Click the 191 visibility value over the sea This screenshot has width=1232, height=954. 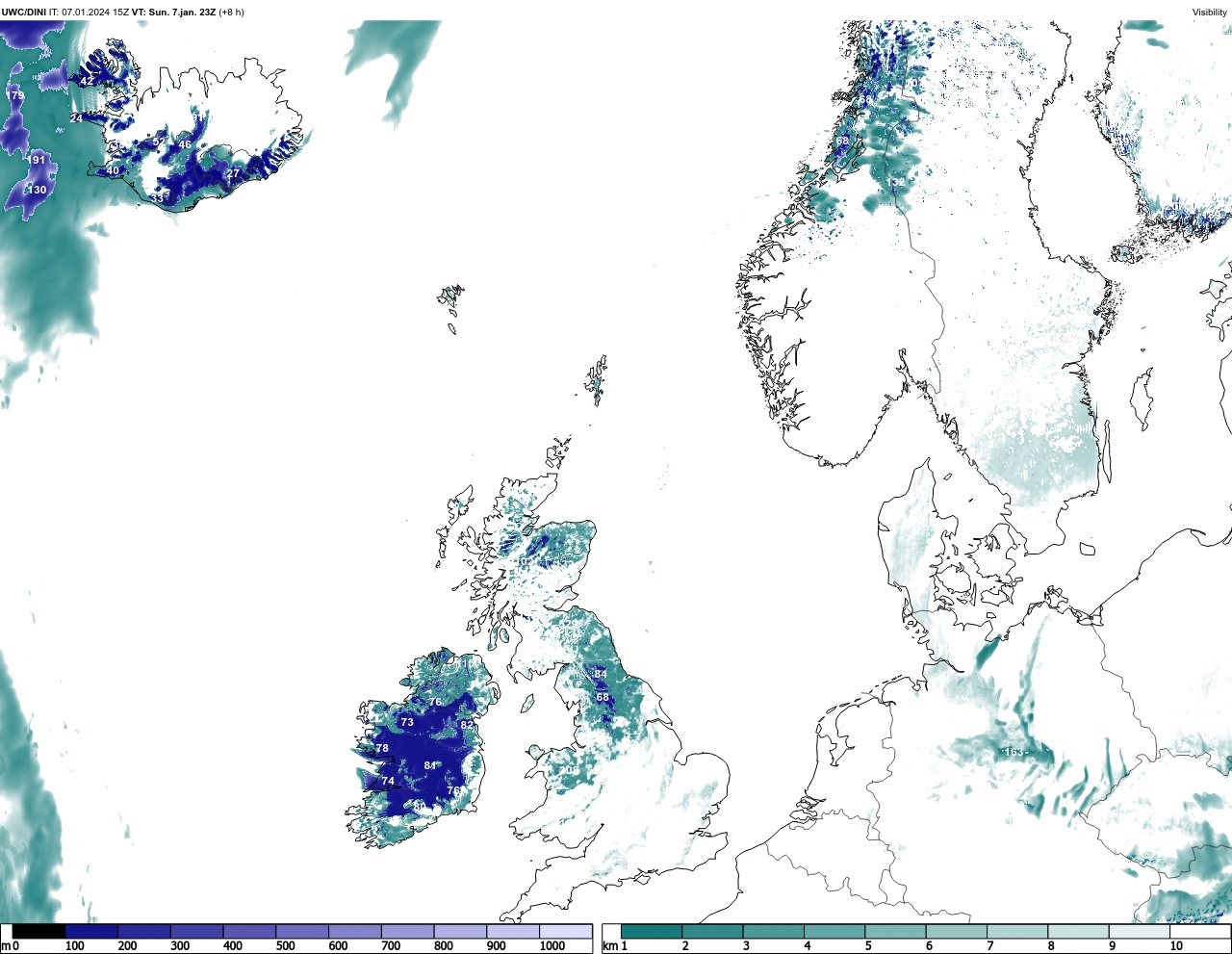pyautogui.click(x=37, y=160)
